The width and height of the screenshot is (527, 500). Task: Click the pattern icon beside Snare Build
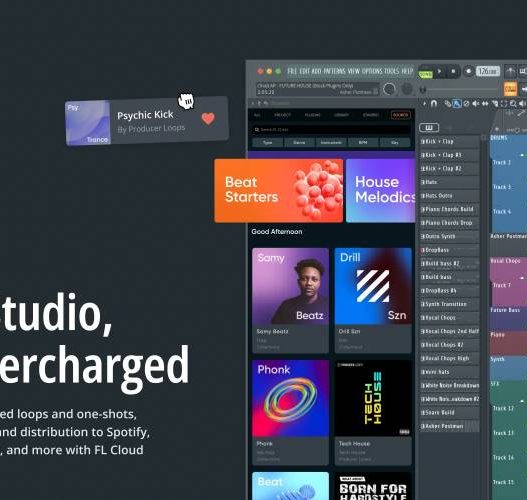coord(423,413)
